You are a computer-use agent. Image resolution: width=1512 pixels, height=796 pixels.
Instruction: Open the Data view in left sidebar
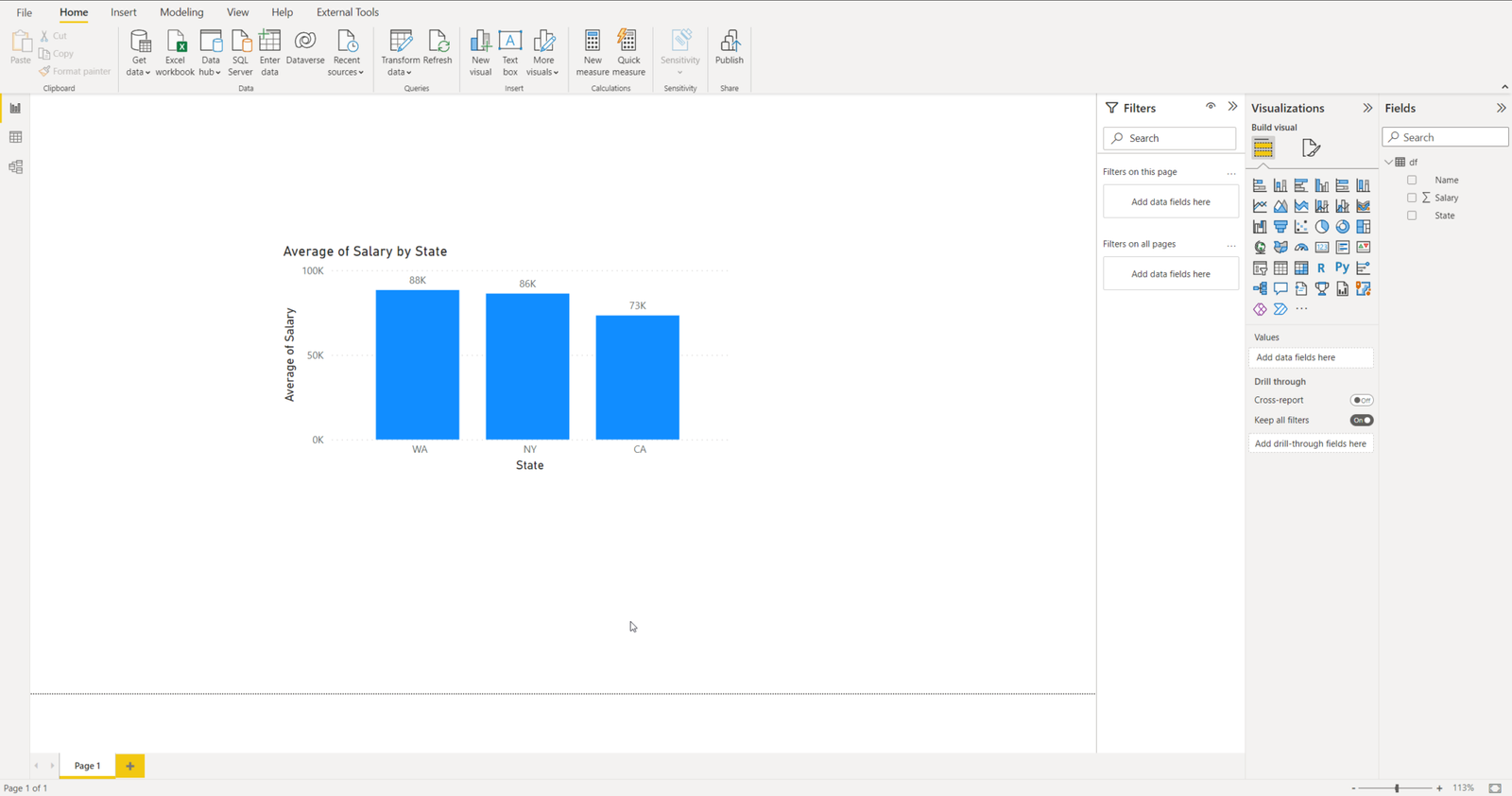coord(15,138)
